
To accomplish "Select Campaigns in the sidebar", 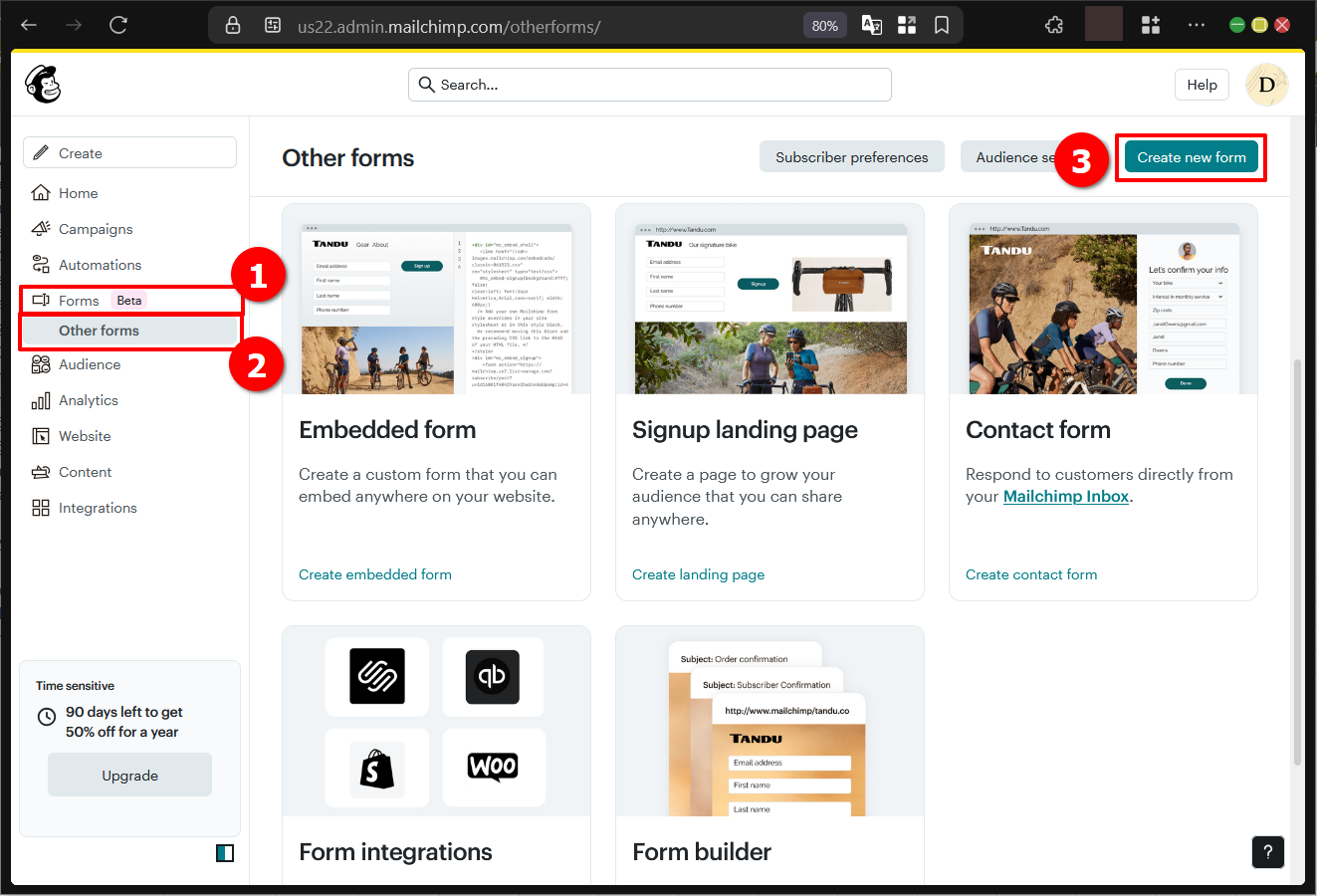I will [94, 228].
